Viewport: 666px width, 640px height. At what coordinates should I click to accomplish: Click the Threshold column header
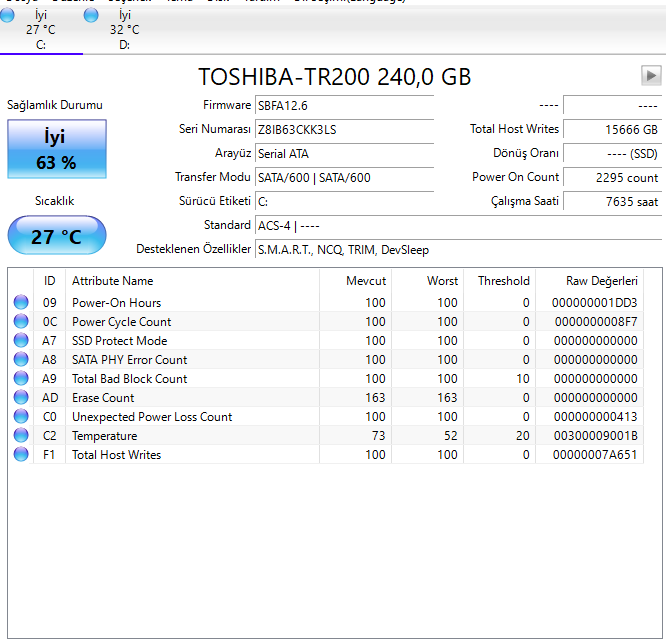[500, 281]
